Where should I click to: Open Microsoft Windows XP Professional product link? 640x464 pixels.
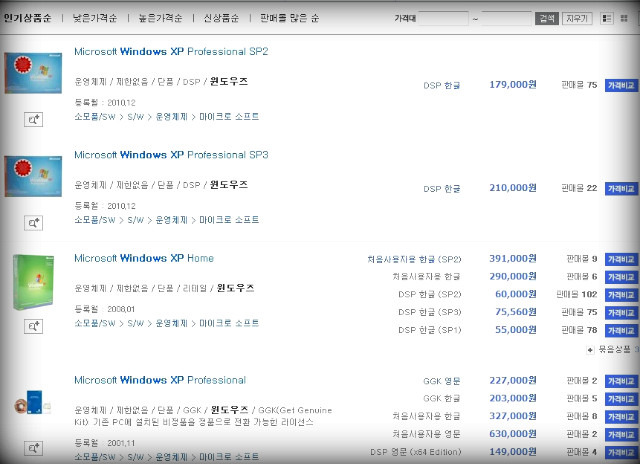coord(160,380)
